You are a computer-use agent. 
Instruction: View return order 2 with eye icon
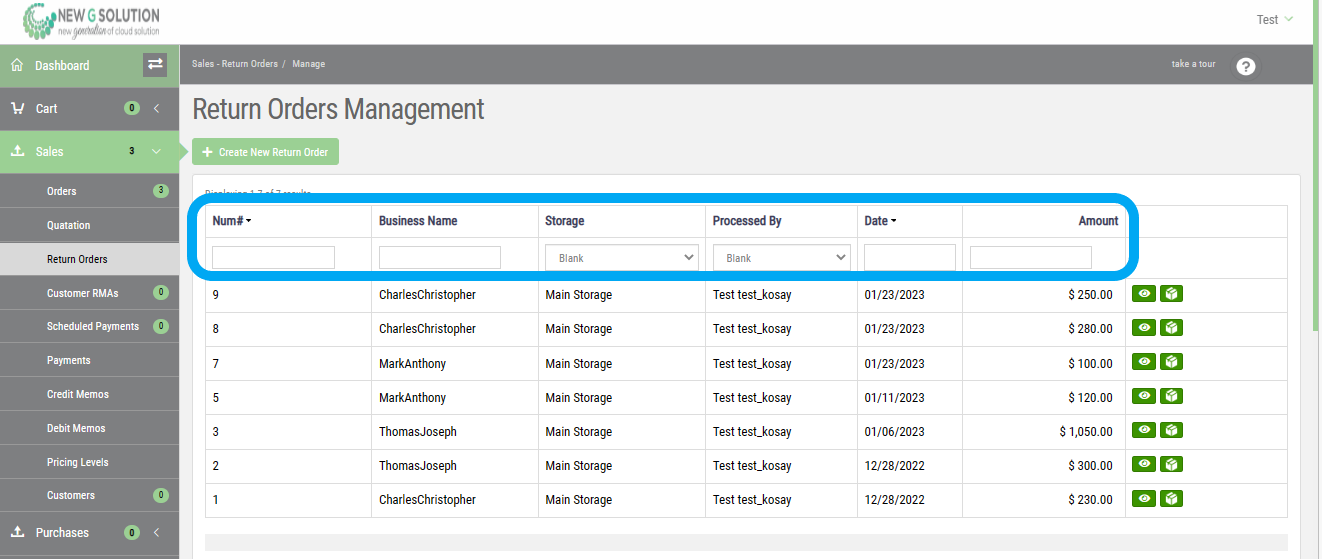[1144, 464]
